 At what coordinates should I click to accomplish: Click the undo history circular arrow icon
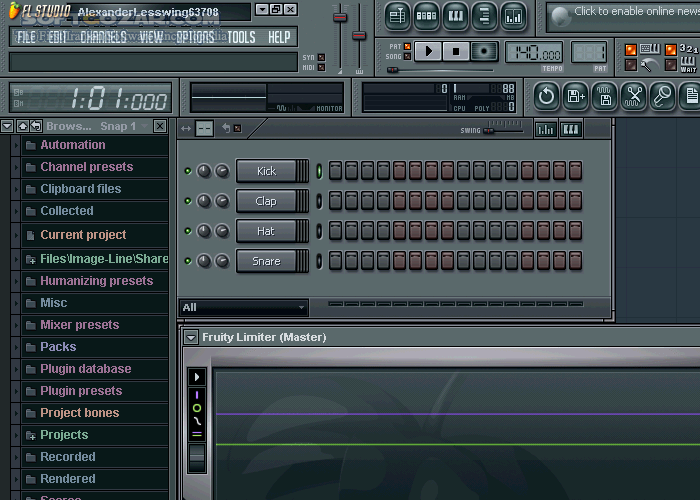coord(546,96)
